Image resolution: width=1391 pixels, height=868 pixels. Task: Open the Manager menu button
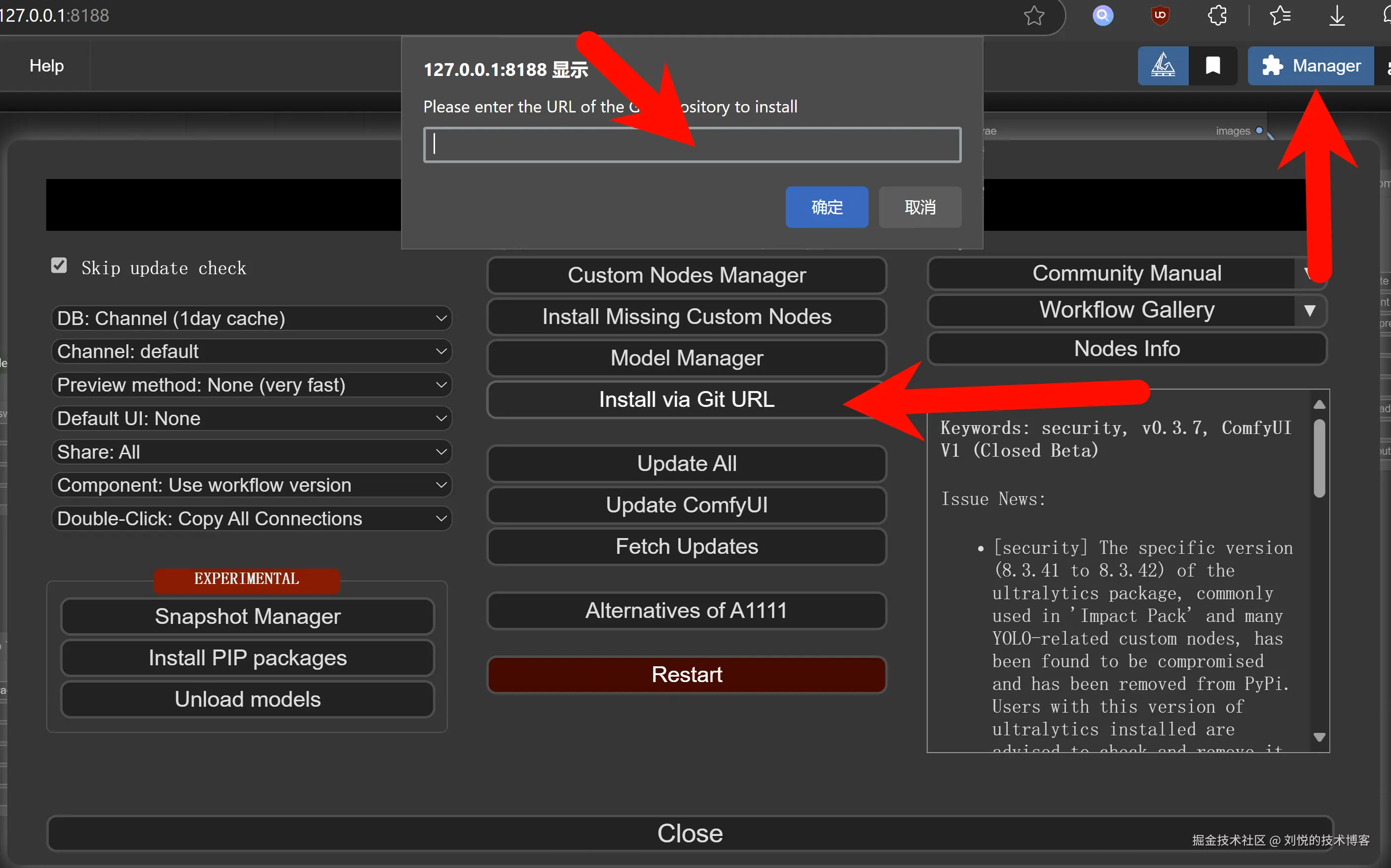1311,66
